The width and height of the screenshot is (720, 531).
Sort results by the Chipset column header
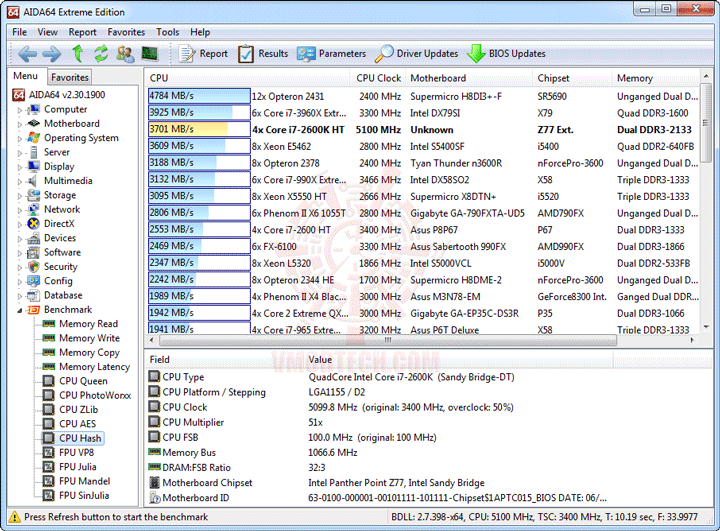(572, 78)
